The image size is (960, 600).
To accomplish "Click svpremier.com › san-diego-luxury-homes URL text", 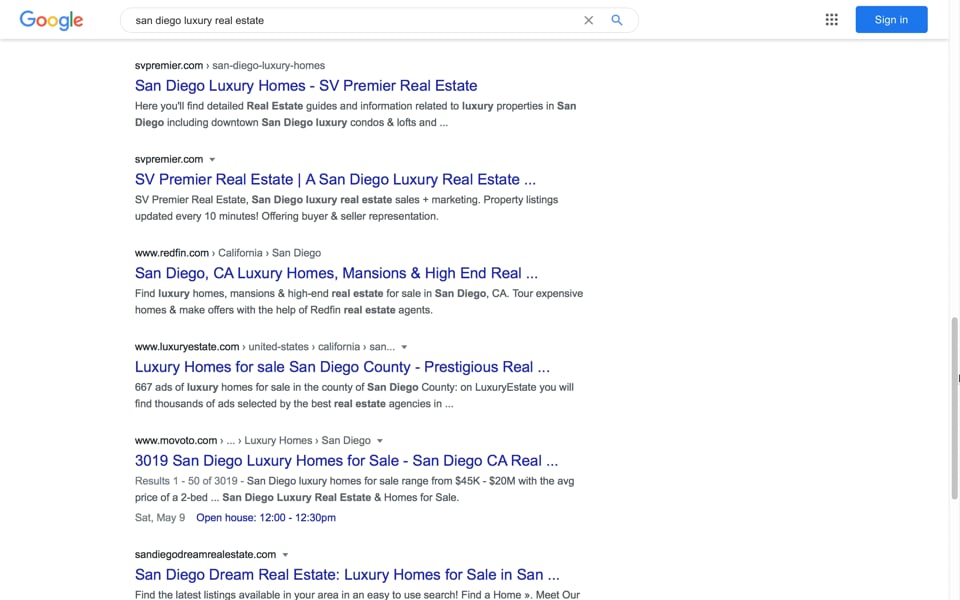I will click(x=230, y=66).
